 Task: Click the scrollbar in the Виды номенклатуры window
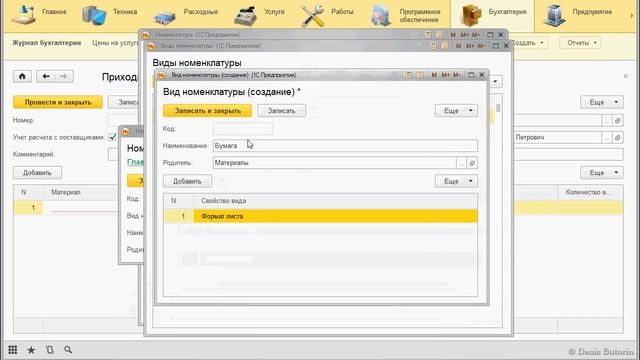(x=498, y=109)
